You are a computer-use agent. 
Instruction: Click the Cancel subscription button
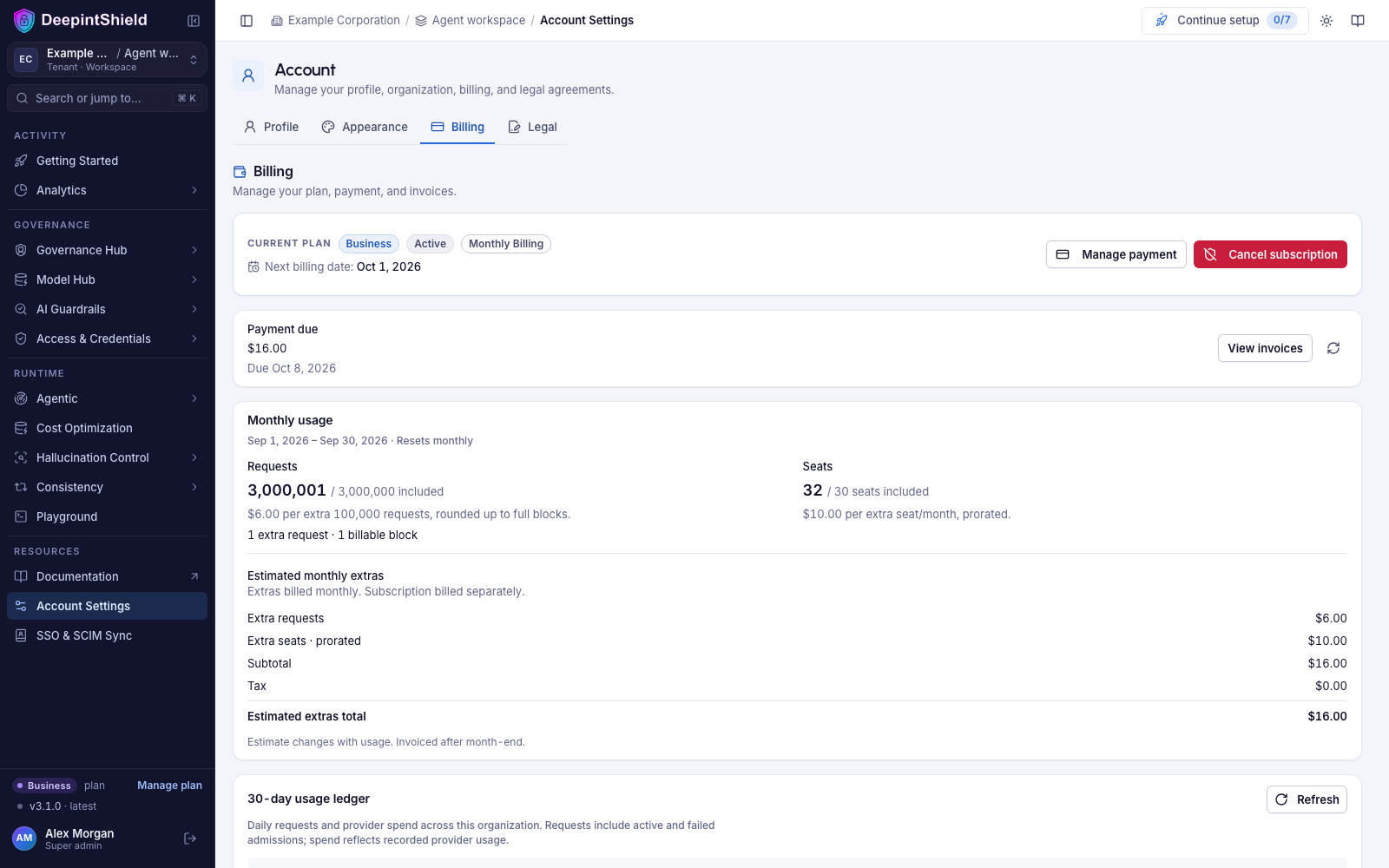(1270, 254)
